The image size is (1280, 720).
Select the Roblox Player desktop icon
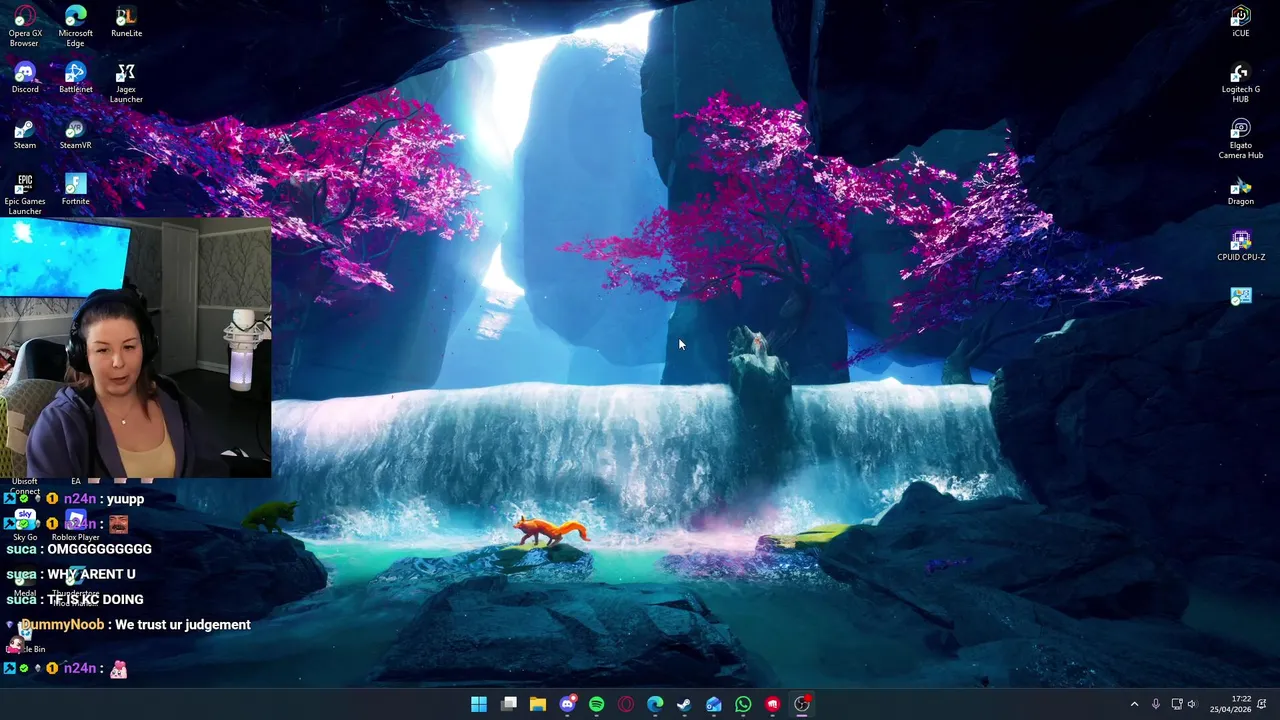tap(76, 525)
